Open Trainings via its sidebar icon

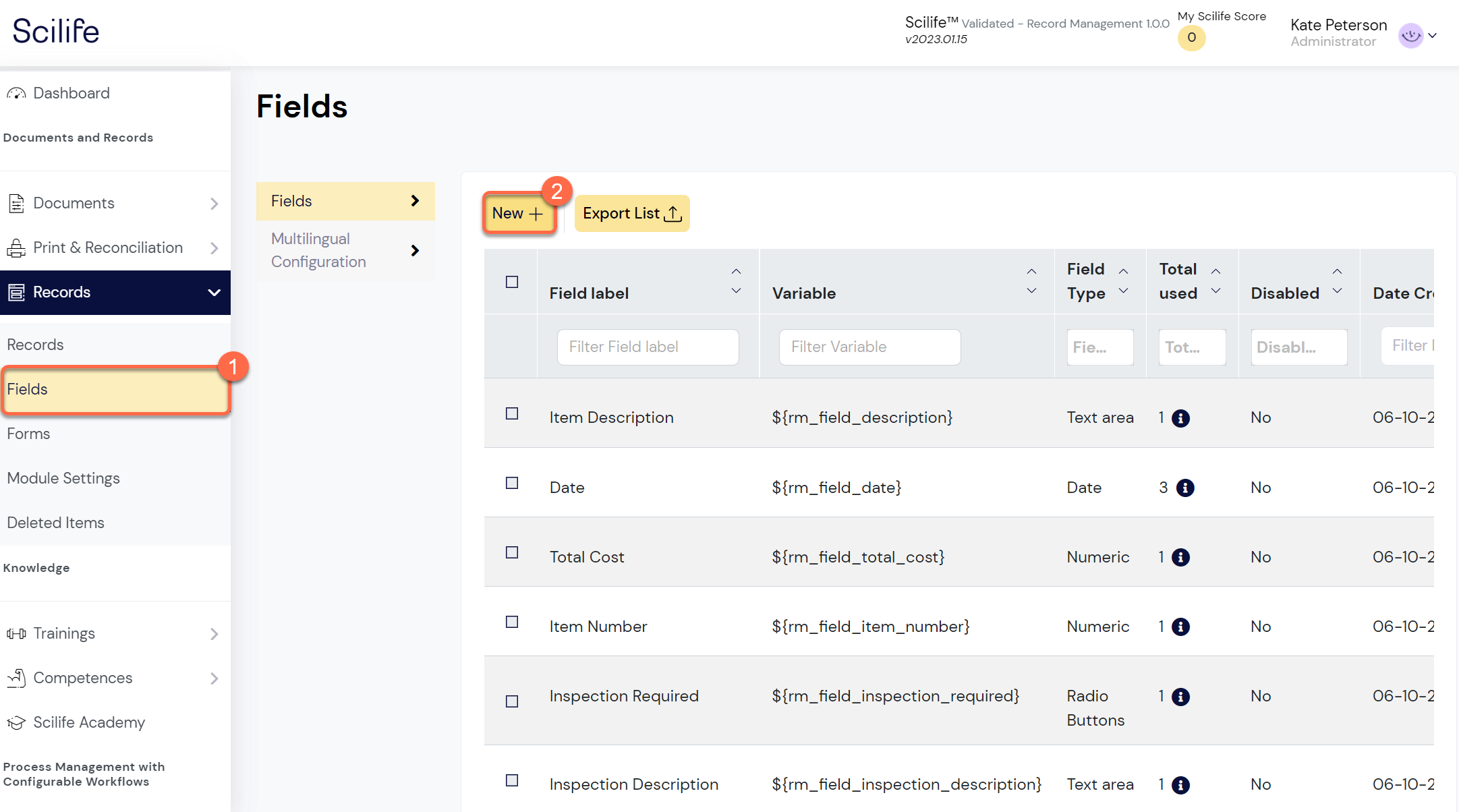point(16,633)
